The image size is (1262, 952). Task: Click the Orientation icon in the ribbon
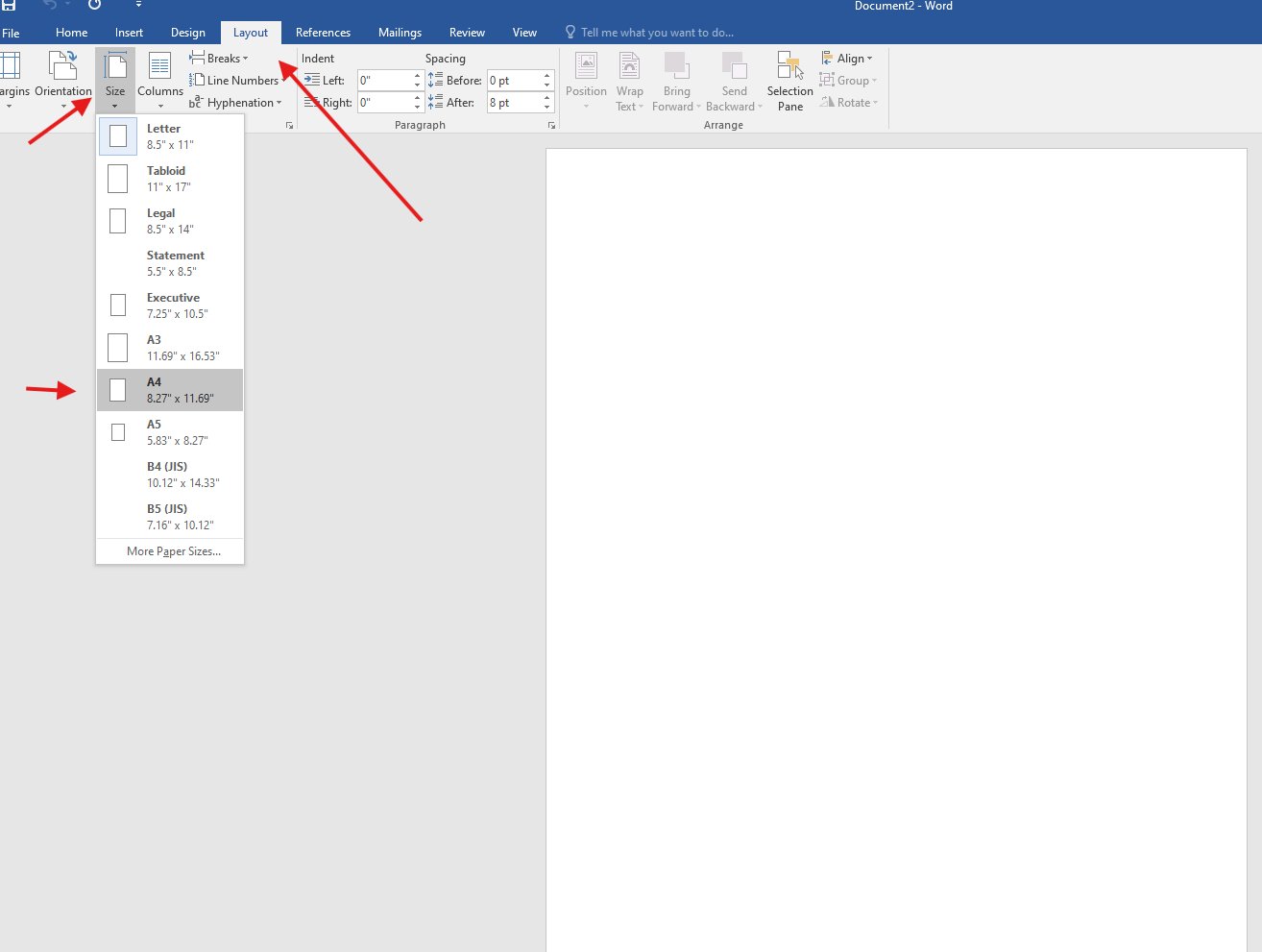coord(62,67)
